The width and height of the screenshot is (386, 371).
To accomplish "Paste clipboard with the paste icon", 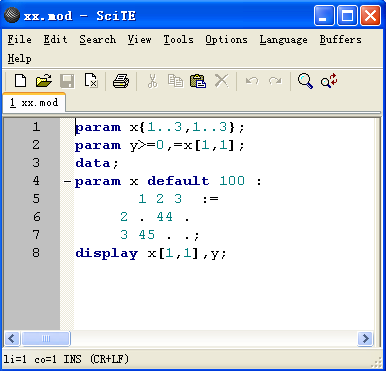I will [198, 81].
